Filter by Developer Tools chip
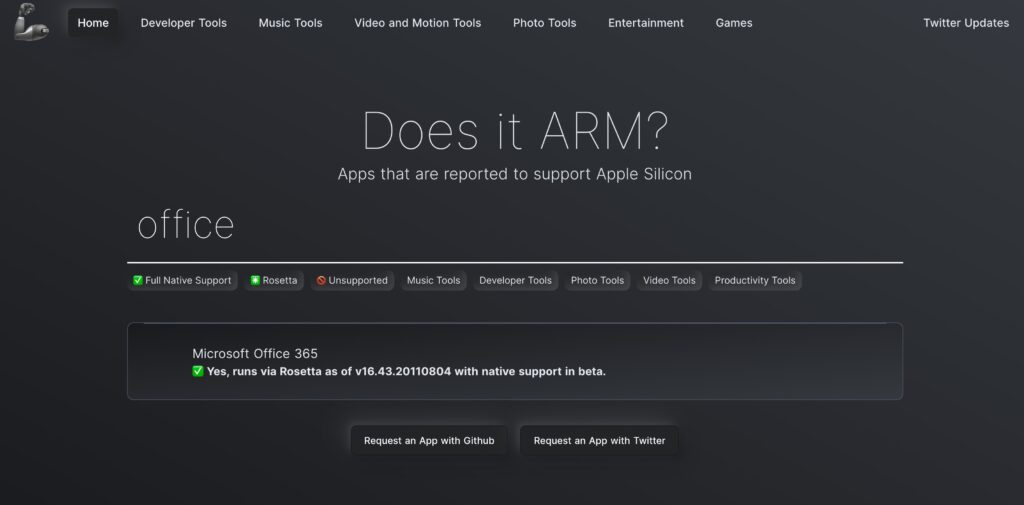The width and height of the screenshot is (1024, 505). point(515,280)
